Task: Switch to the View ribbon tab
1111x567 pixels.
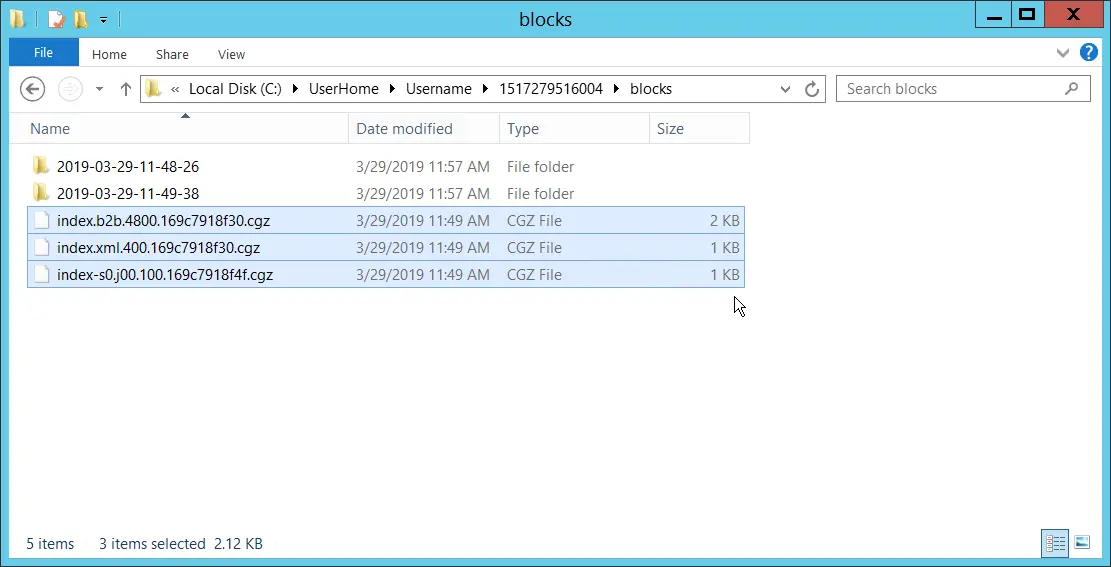Action: (231, 54)
